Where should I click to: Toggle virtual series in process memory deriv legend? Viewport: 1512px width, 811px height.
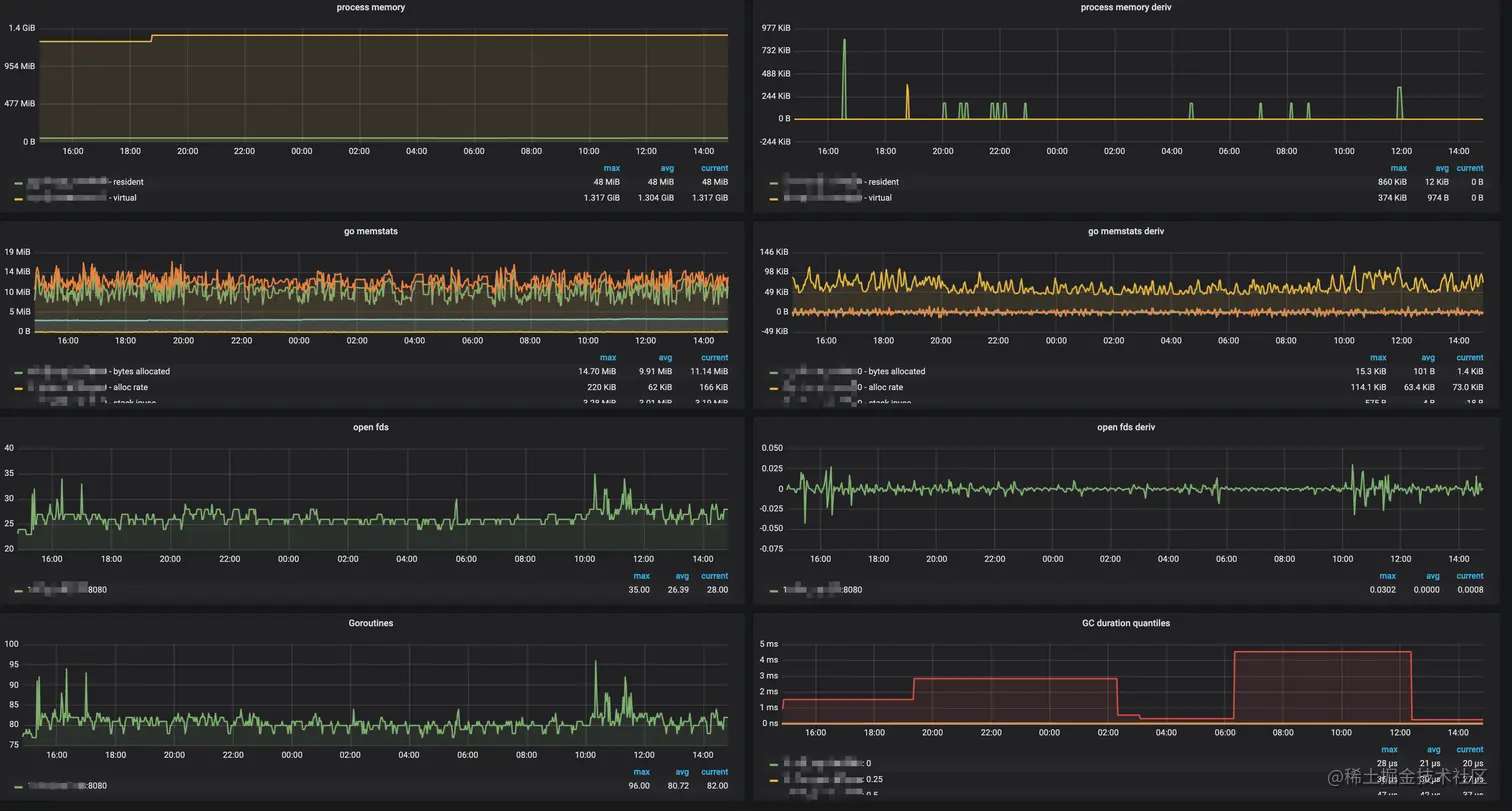(837, 198)
